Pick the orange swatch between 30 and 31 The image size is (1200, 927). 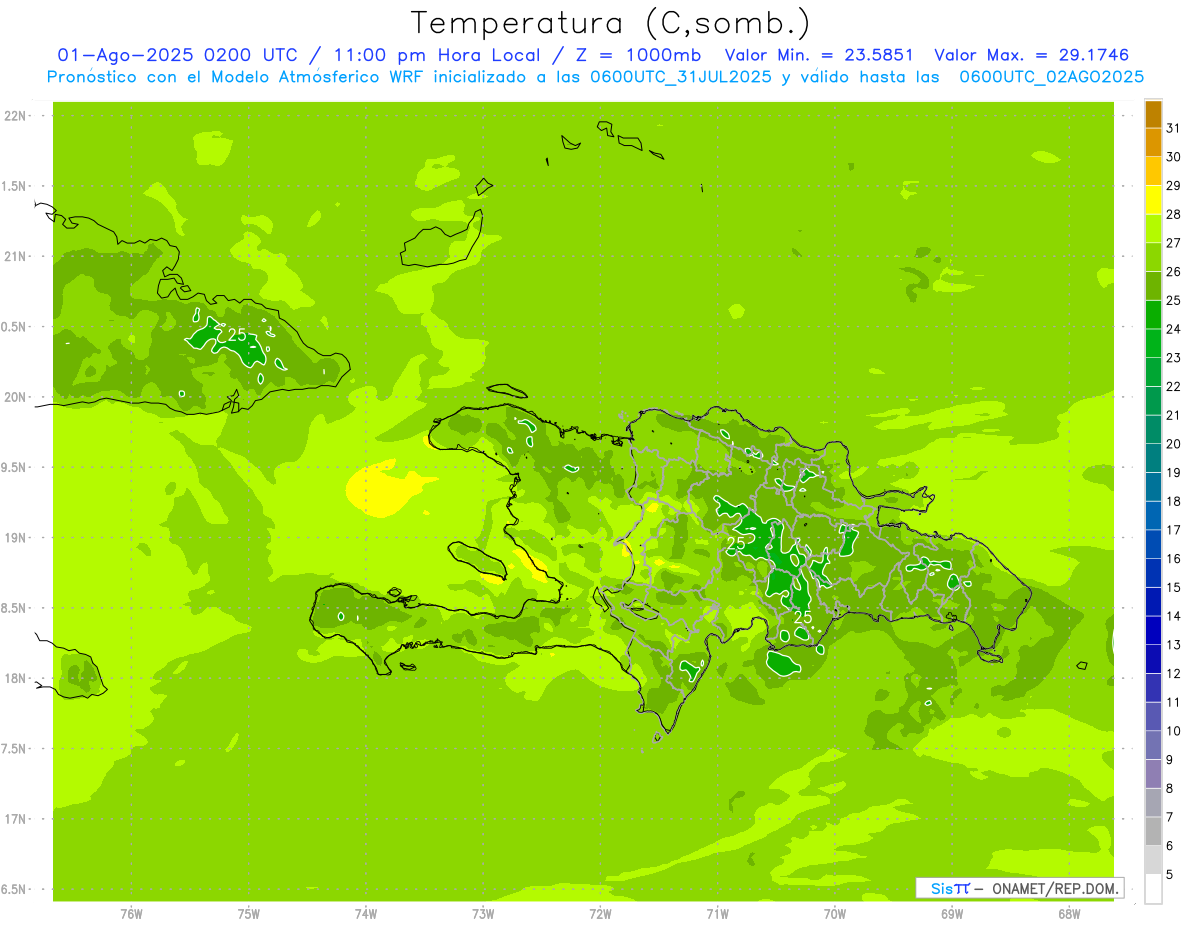tap(1153, 143)
